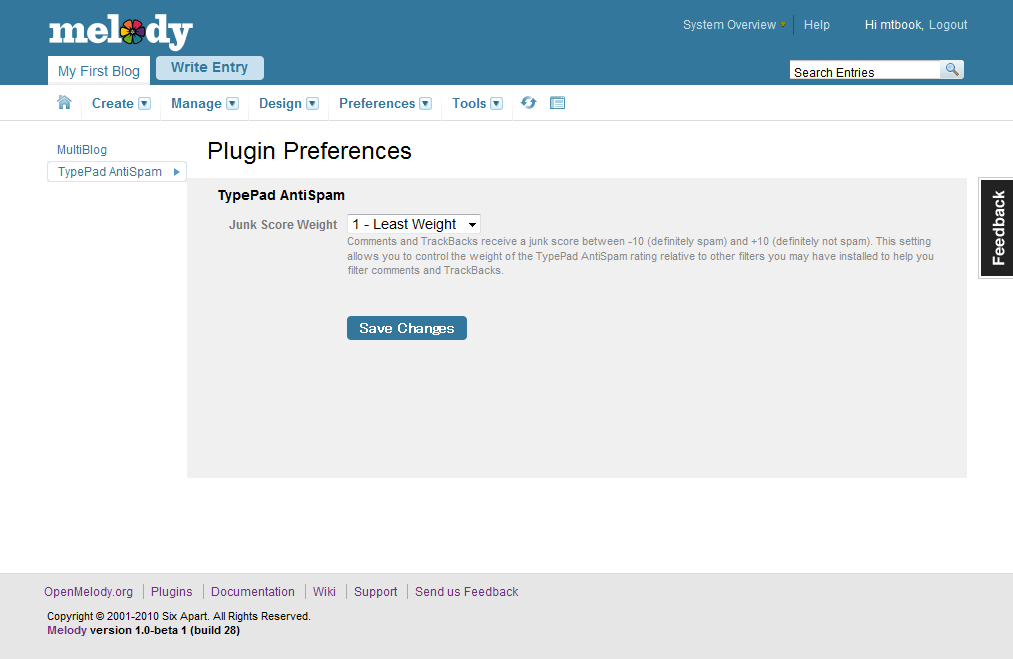Open the Preferences menu
Screen dimensions: 1013x659
[x=377, y=103]
